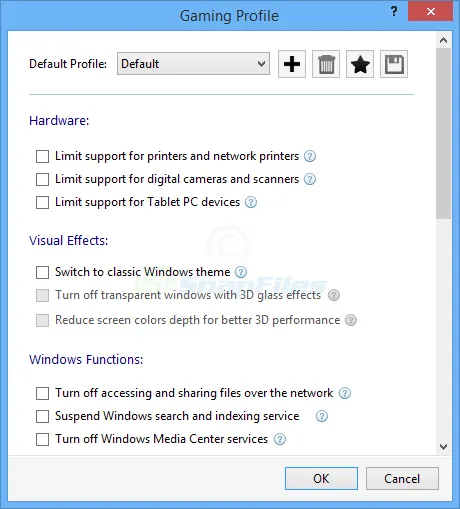Open help for printers and network printers option
The height and width of the screenshot is (509, 460).
click(x=310, y=156)
